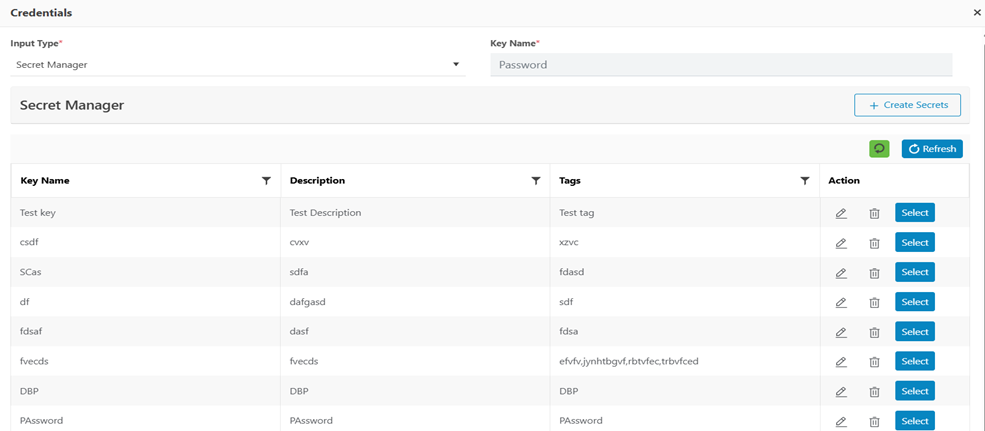Select the fdsaf secret row button
This screenshot has width=985, height=431.
(x=914, y=332)
